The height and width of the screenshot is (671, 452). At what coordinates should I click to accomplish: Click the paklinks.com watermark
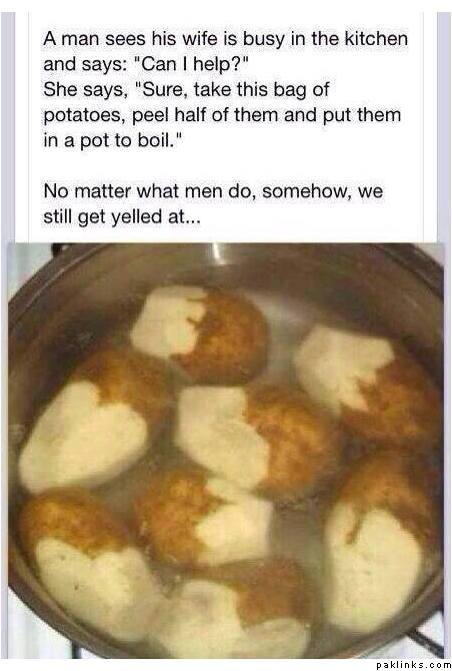(x=412, y=665)
